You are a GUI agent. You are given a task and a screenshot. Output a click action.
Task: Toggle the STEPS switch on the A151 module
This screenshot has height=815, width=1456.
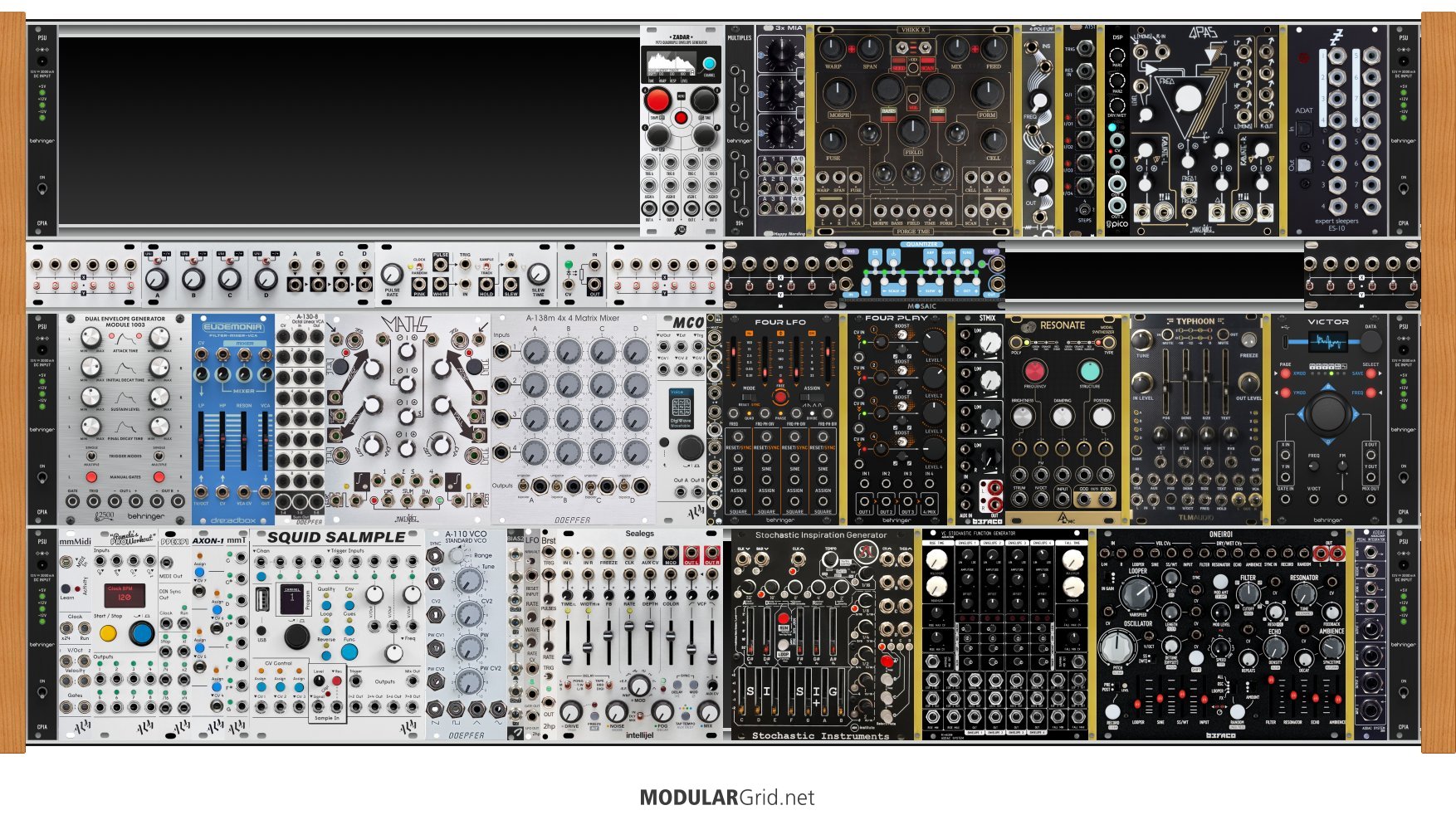point(1084,209)
